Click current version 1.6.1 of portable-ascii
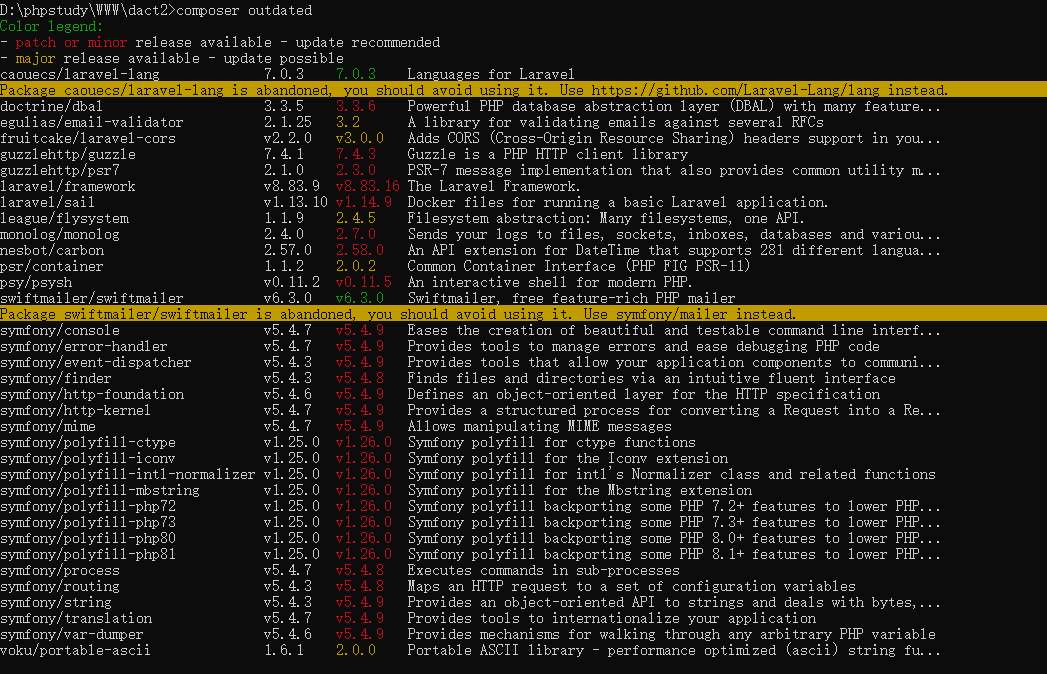The width and height of the screenshot is (1047, 674). (x=284, y=651)
